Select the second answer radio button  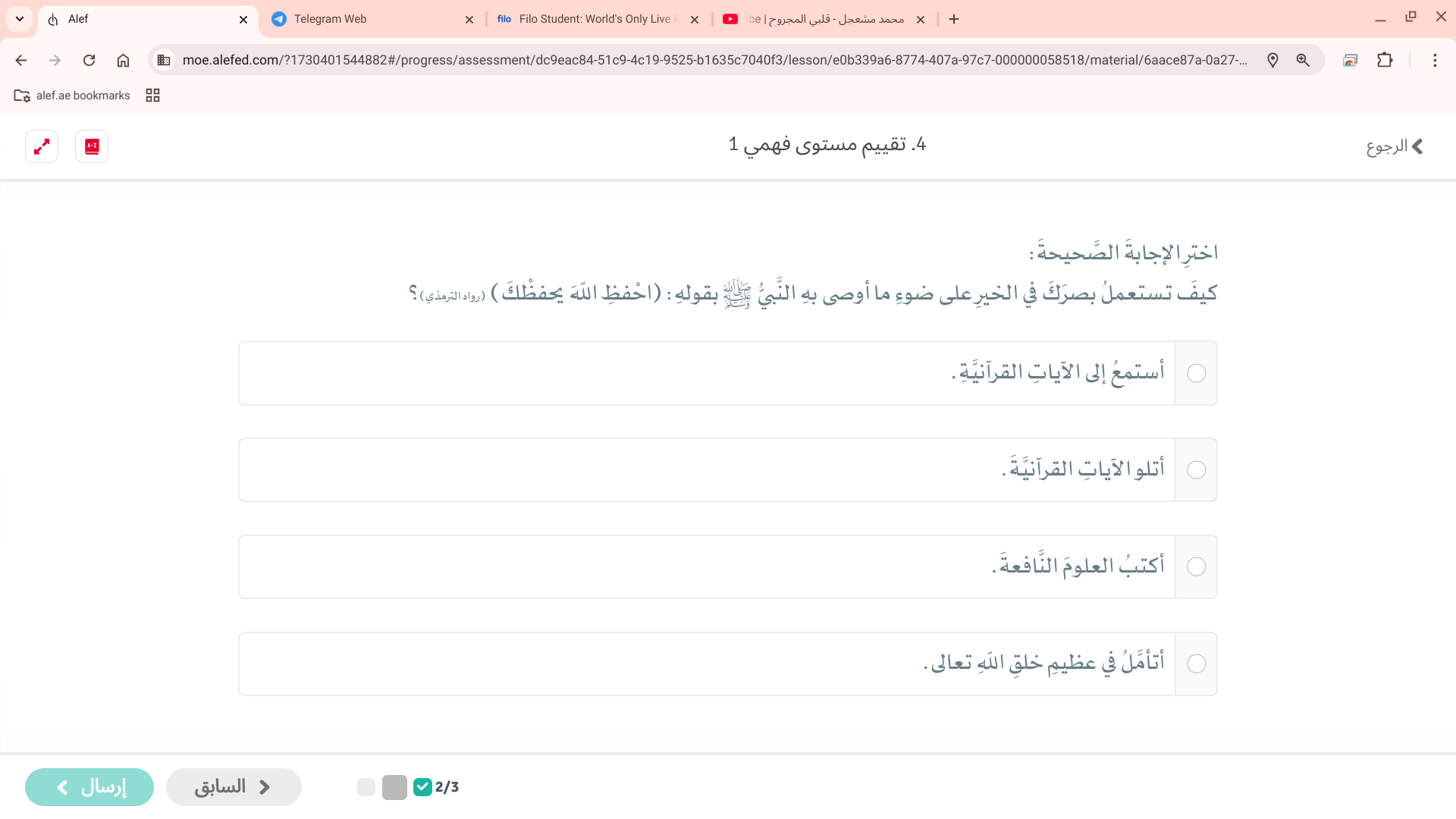point(1196,470)
